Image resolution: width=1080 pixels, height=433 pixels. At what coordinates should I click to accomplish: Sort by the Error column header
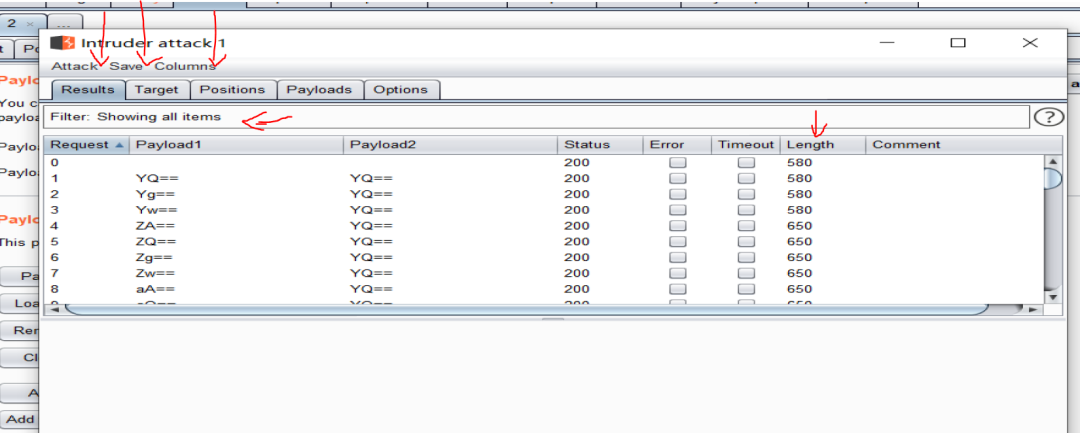point(677,145)
